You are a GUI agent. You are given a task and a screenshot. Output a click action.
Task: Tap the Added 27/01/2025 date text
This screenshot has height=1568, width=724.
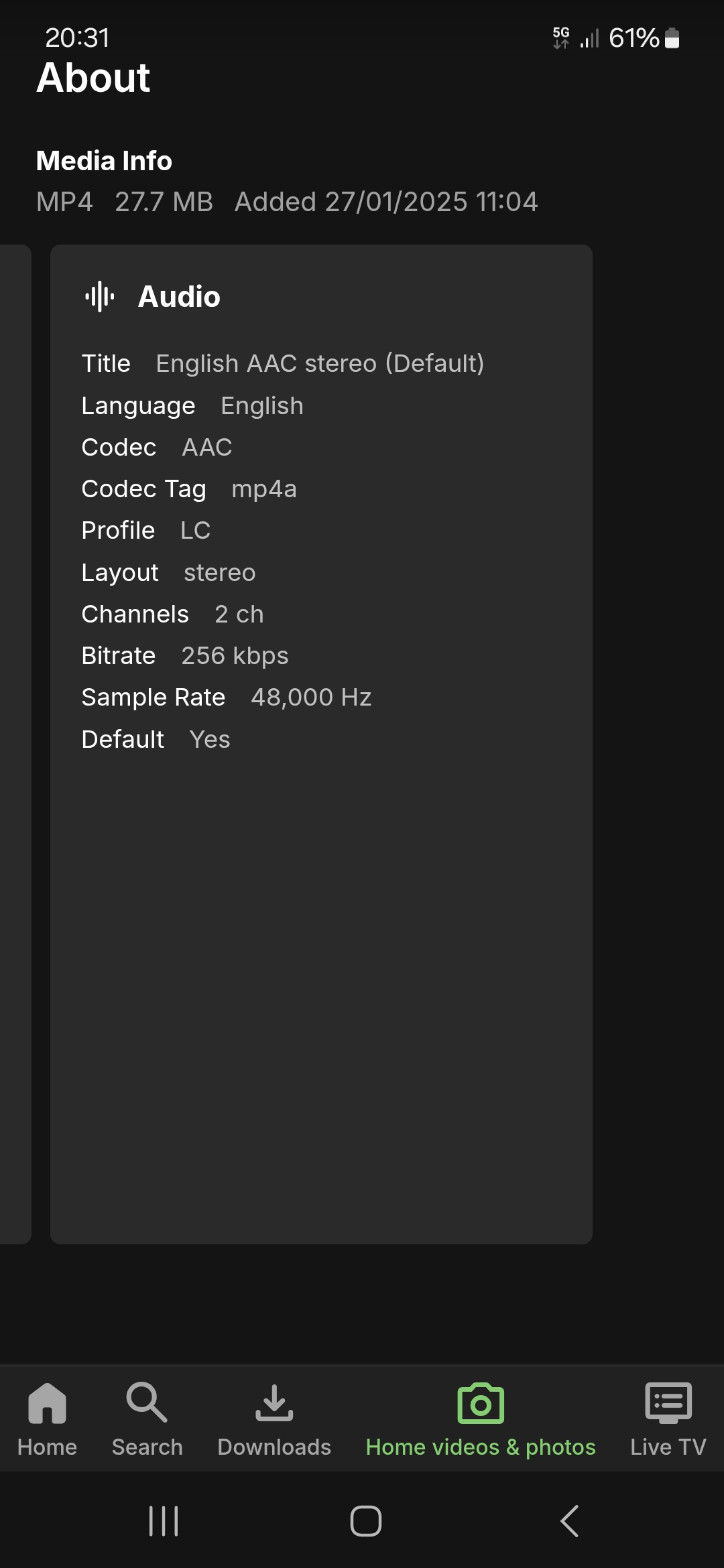(x=385, y=202)
